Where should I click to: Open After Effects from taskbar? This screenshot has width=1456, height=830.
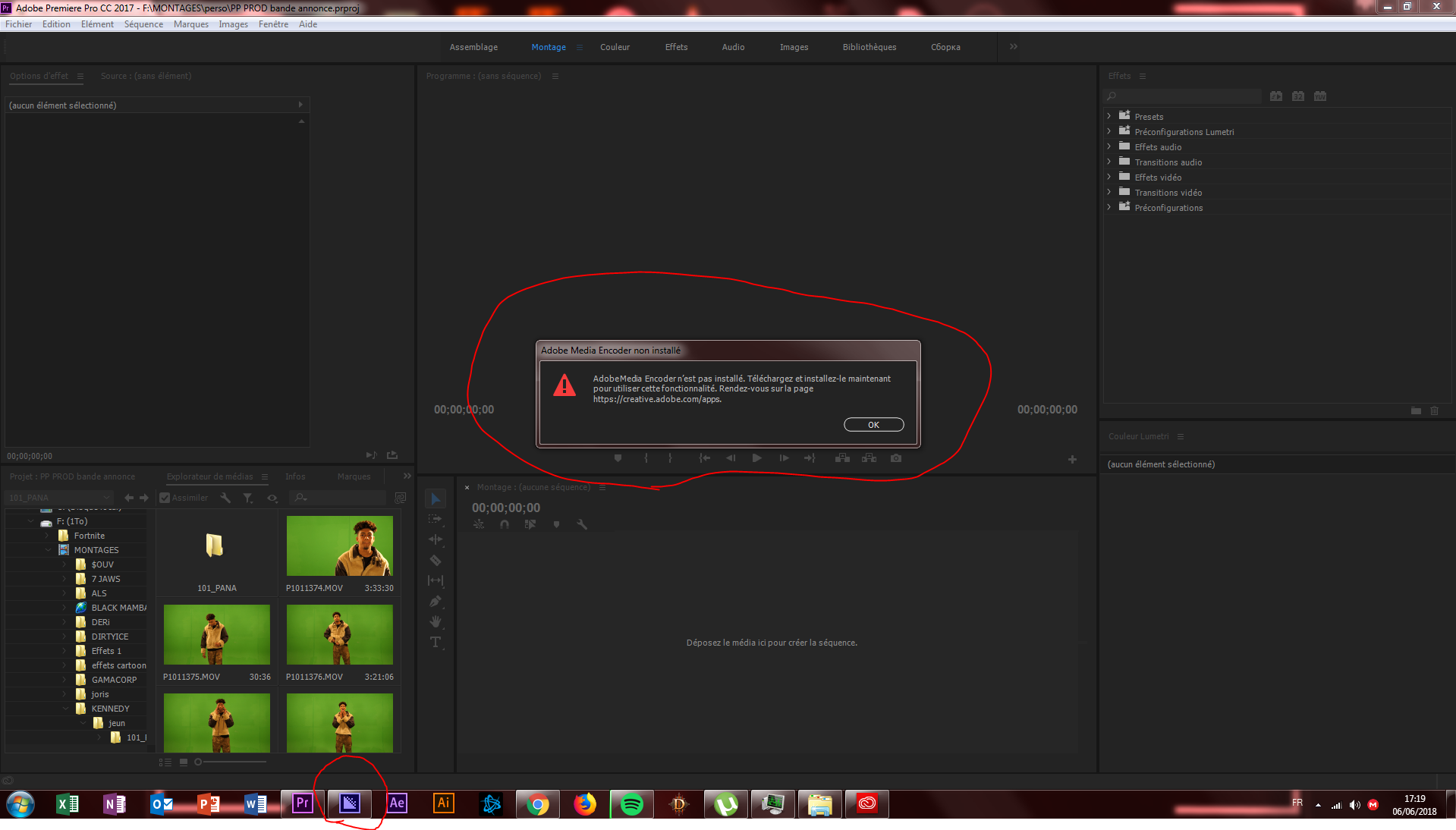pyautogui.click(x=397, y=803)
